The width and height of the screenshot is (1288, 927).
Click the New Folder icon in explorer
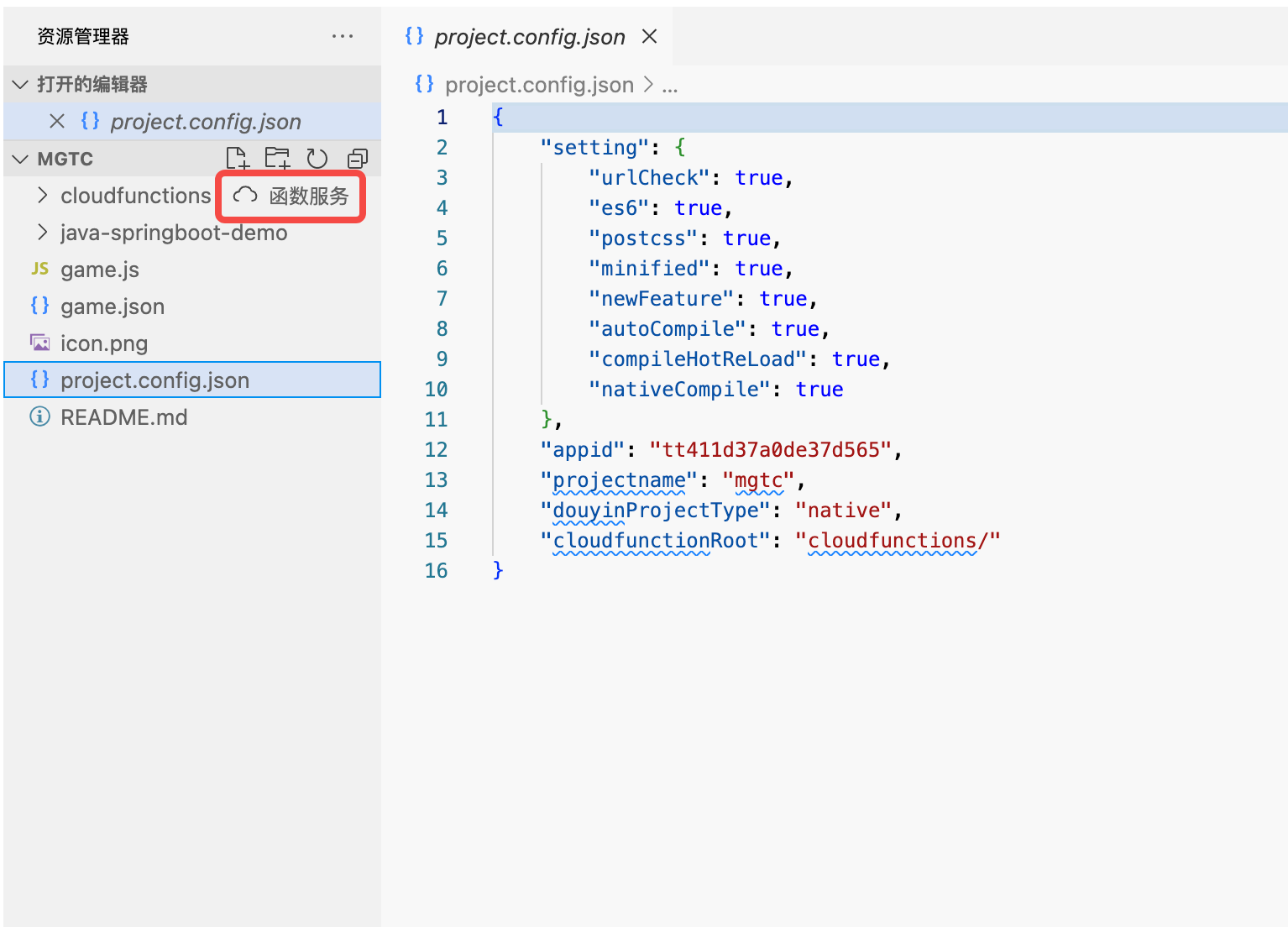[277, 158]
